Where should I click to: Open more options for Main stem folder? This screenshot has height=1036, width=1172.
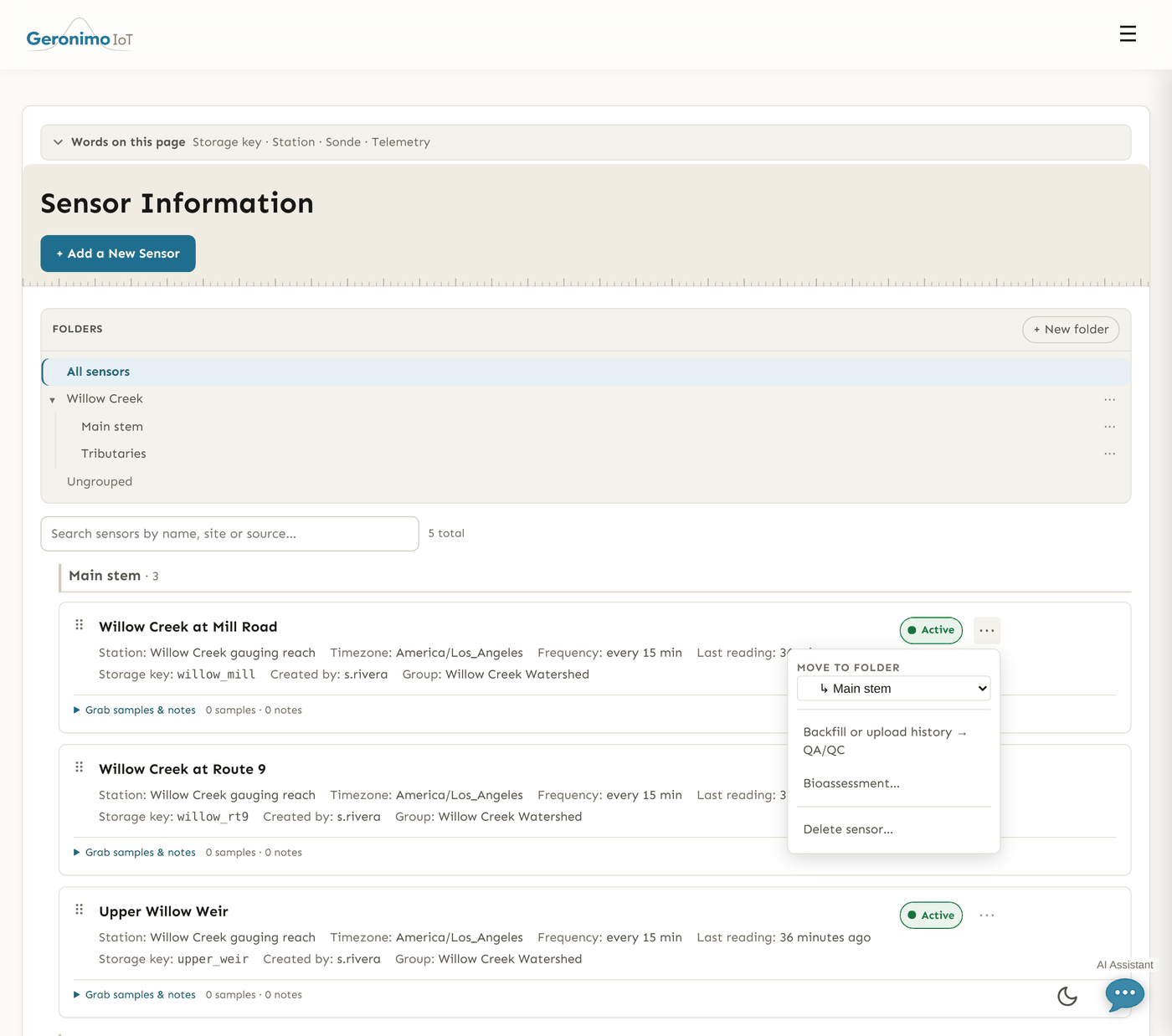pyautogui.click(x=1109, y=427)
